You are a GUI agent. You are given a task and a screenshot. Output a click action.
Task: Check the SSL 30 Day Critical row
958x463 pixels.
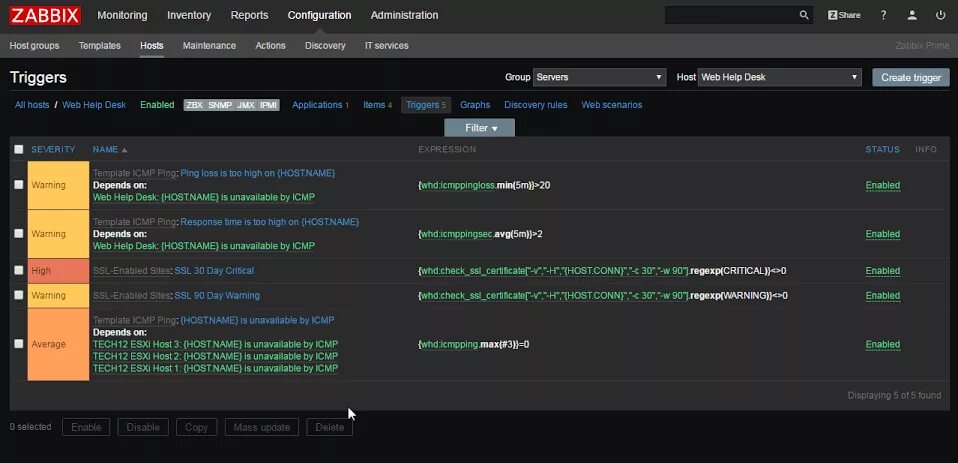tap(19, 270)
